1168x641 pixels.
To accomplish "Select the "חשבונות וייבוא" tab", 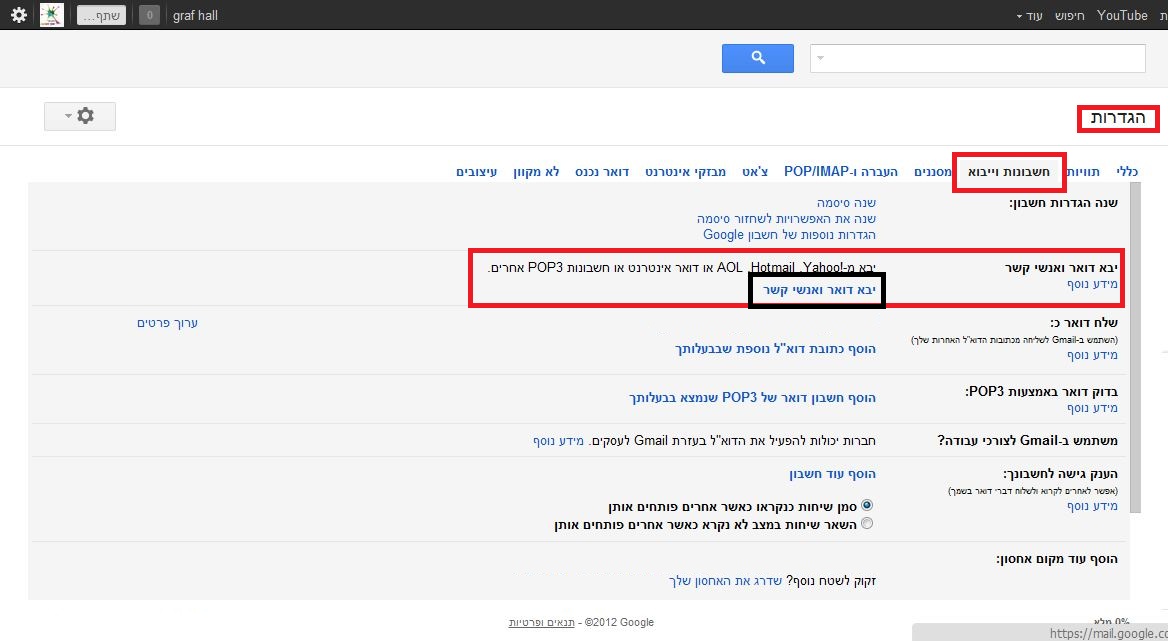I will [x=1009, y=172].
